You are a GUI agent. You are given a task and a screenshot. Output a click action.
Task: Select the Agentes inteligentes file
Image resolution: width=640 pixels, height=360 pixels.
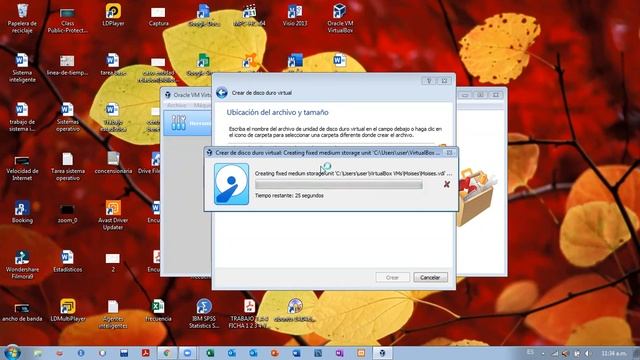tap(113, 314)
